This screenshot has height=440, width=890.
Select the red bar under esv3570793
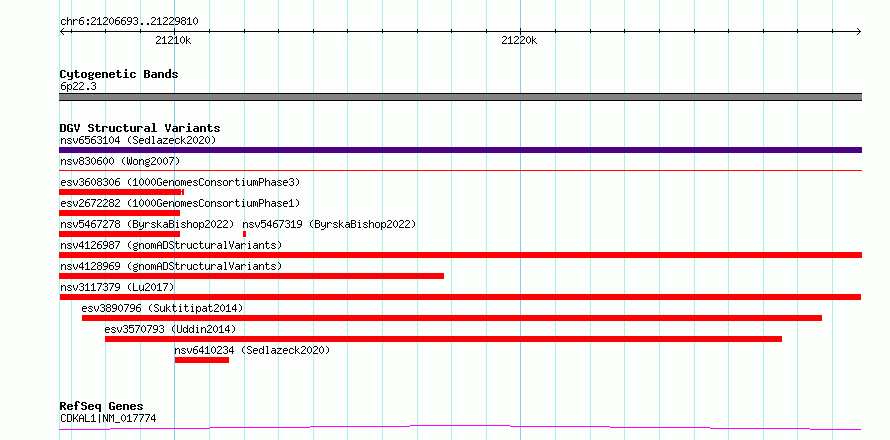point(443,339)
